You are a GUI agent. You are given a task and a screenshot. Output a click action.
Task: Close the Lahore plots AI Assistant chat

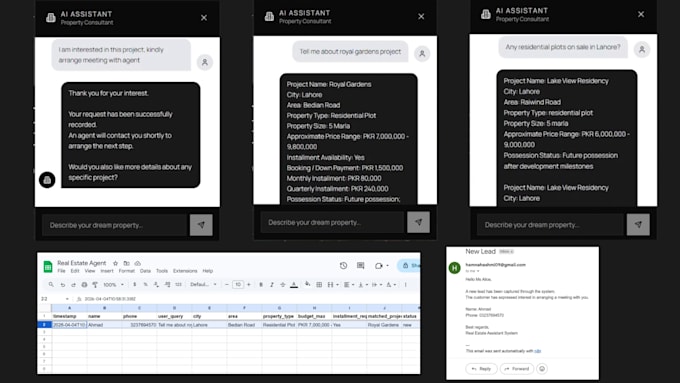(x=641, y=14)
